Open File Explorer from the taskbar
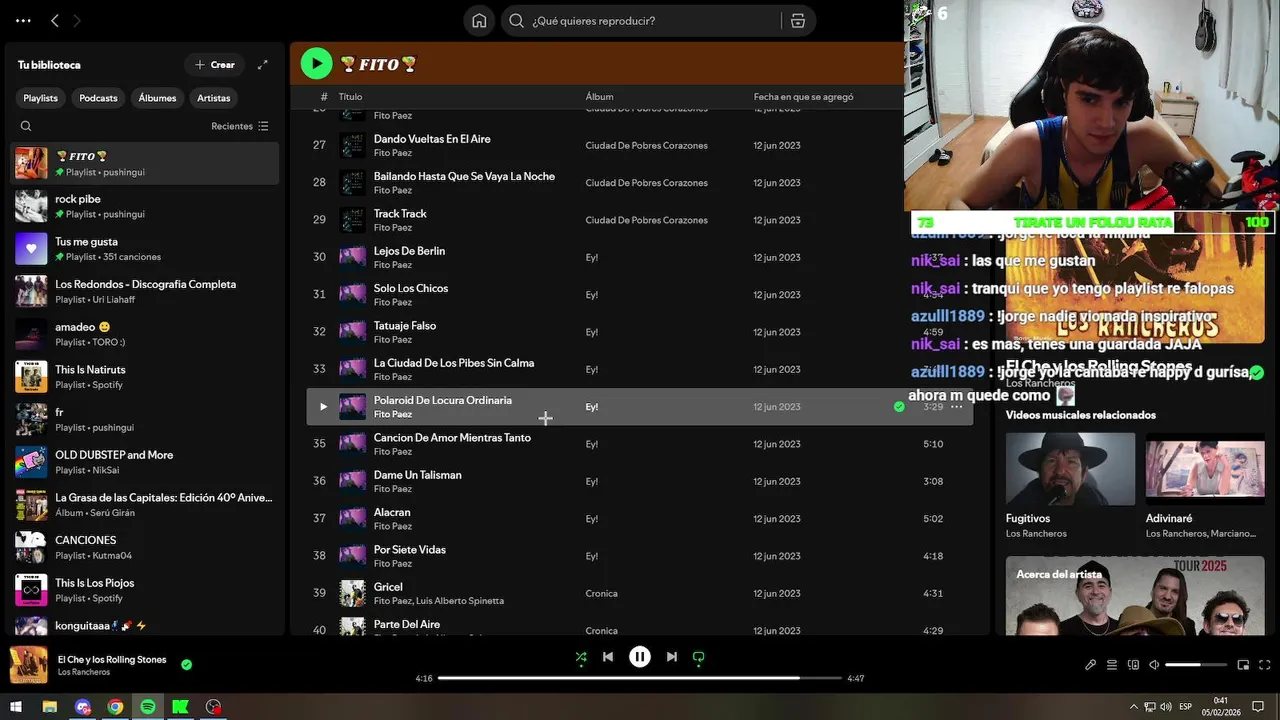 tap(49, 707)
